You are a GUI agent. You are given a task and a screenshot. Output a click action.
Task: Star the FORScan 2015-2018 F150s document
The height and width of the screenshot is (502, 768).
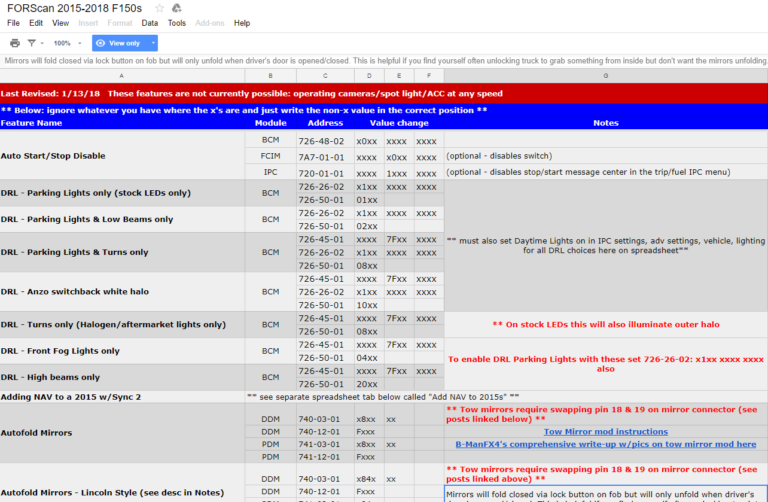pos(159,8)
